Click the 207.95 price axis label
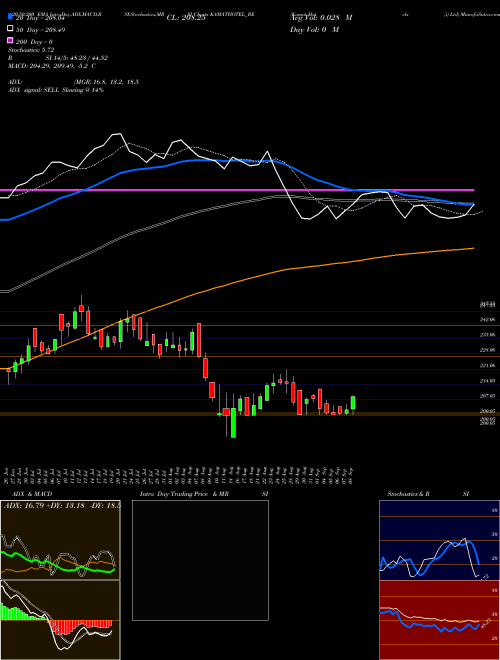The image size is (500, 660). pyautogui.click(x=487, y=396)
